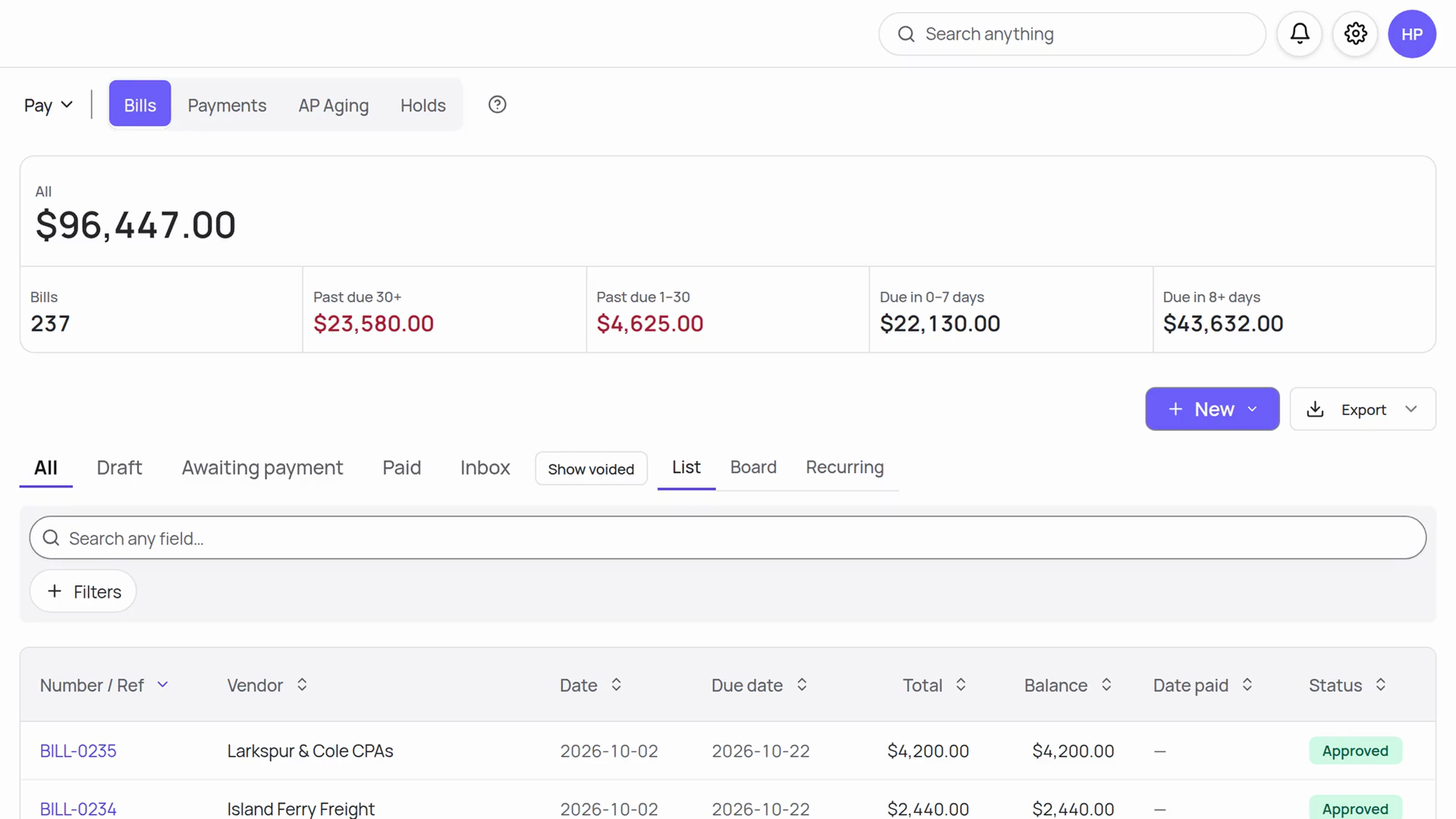Sort by Date paid column arrows
The width and height of the screenshot is (1456, 819).
(1247, 685)
